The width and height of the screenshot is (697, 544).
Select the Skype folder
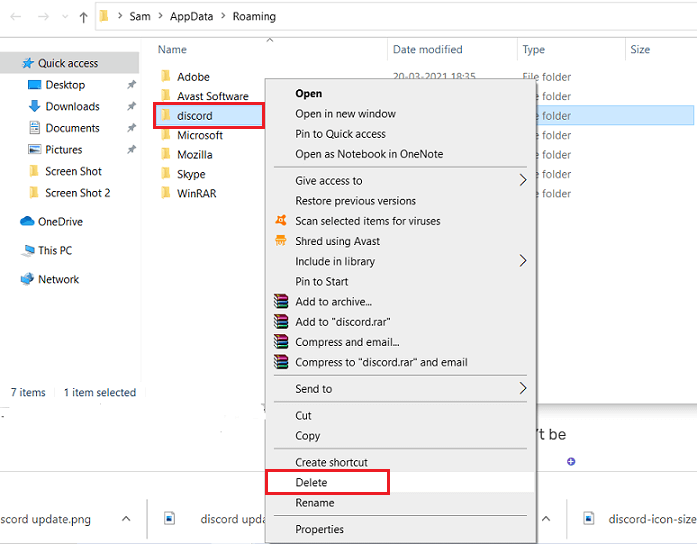[x=191, y=174]
